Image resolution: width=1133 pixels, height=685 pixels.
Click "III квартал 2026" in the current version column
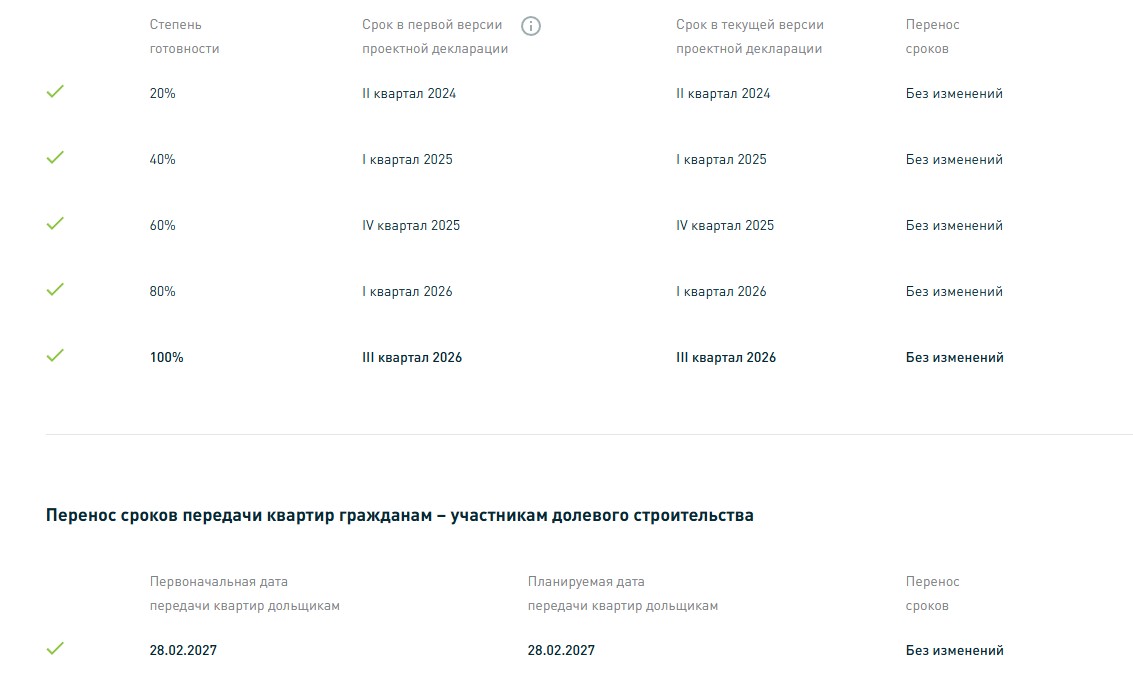pyautogui.click(x=725, y=358)
